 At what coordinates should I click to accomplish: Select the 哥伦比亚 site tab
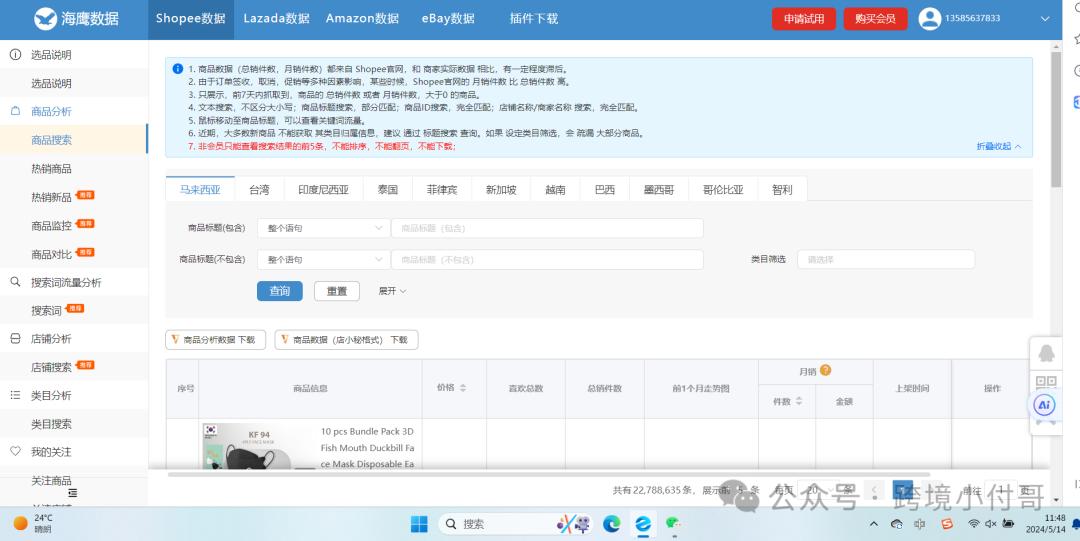(723, 190)
